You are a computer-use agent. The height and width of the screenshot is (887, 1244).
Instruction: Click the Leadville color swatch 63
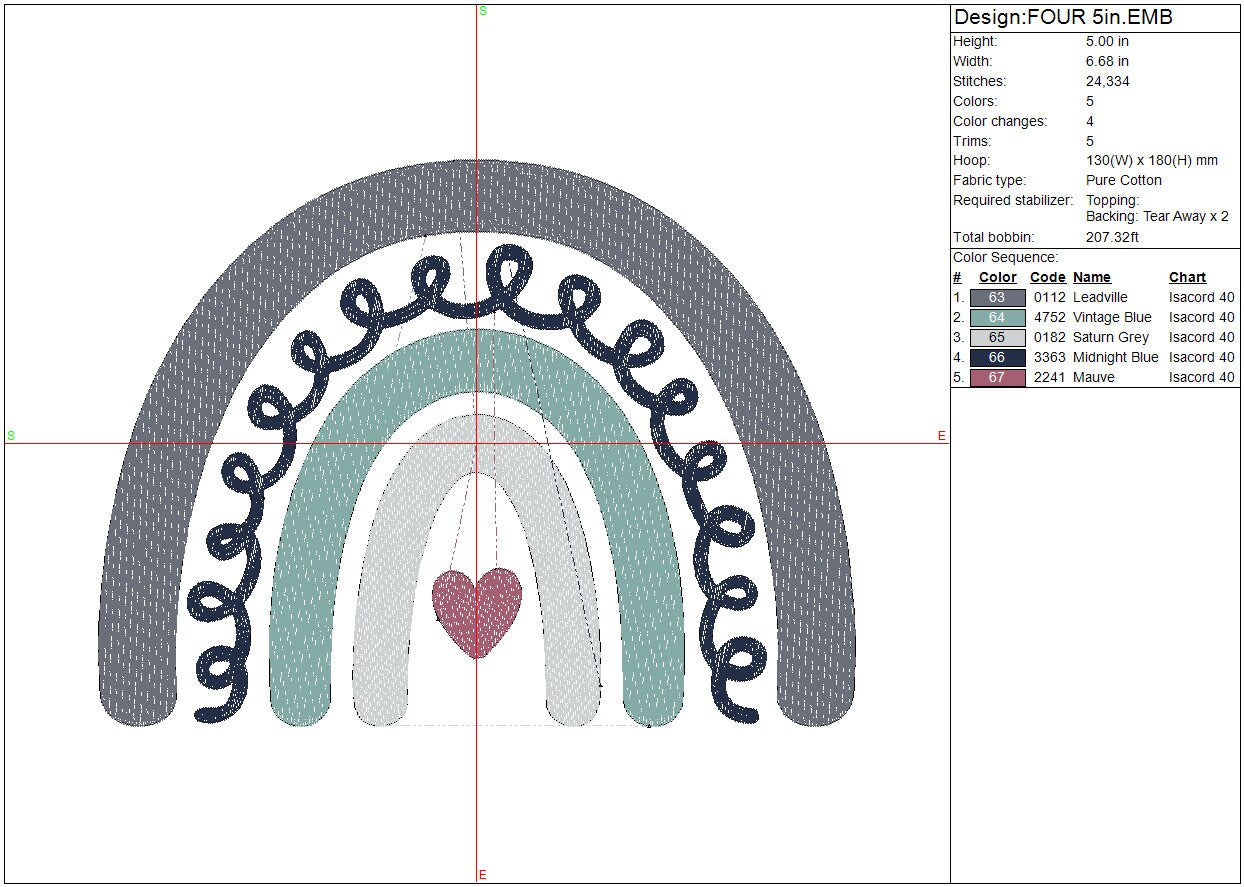pyautogui.click(x=997, y=297)
